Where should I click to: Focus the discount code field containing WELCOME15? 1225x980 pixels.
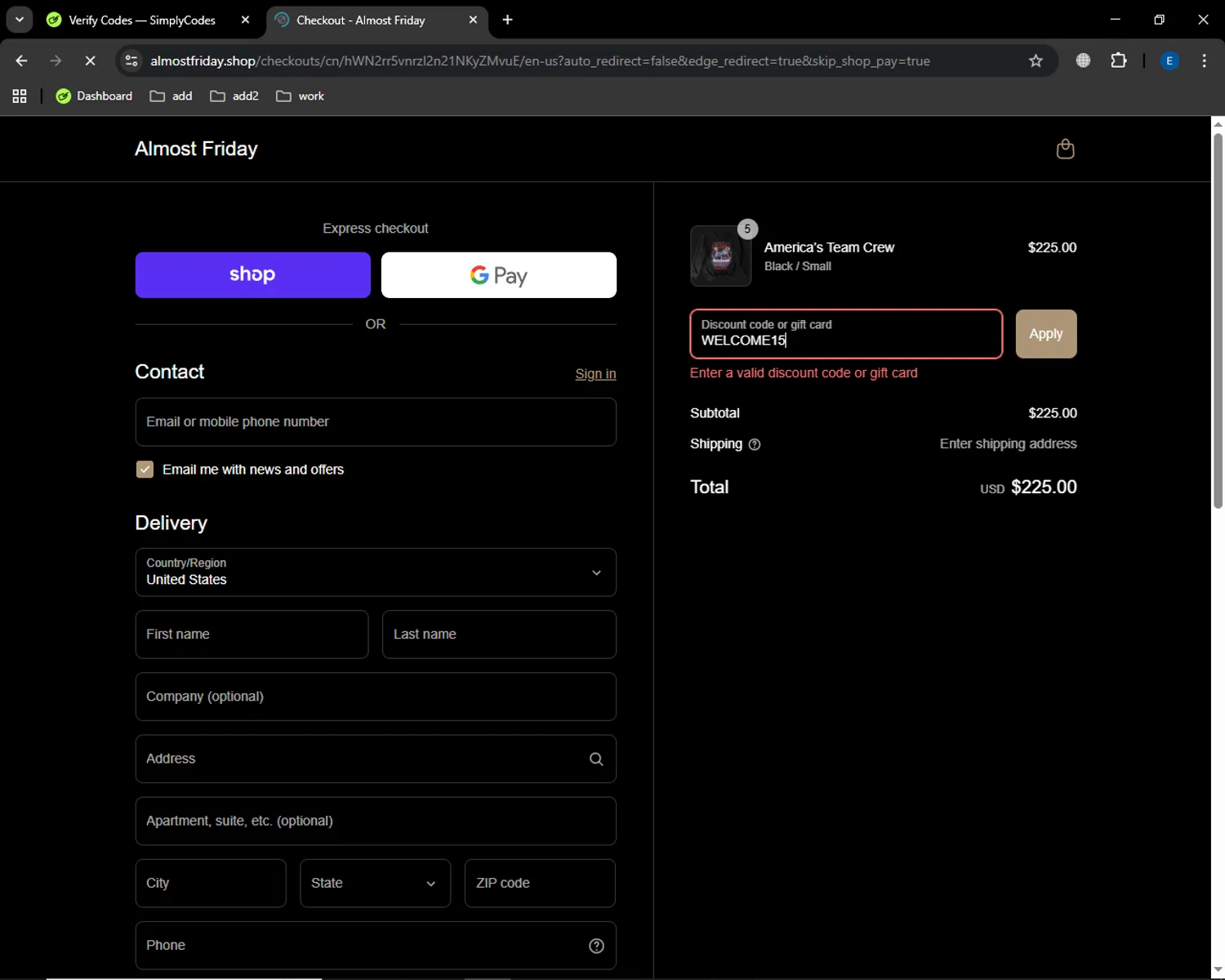click(846, 334)
